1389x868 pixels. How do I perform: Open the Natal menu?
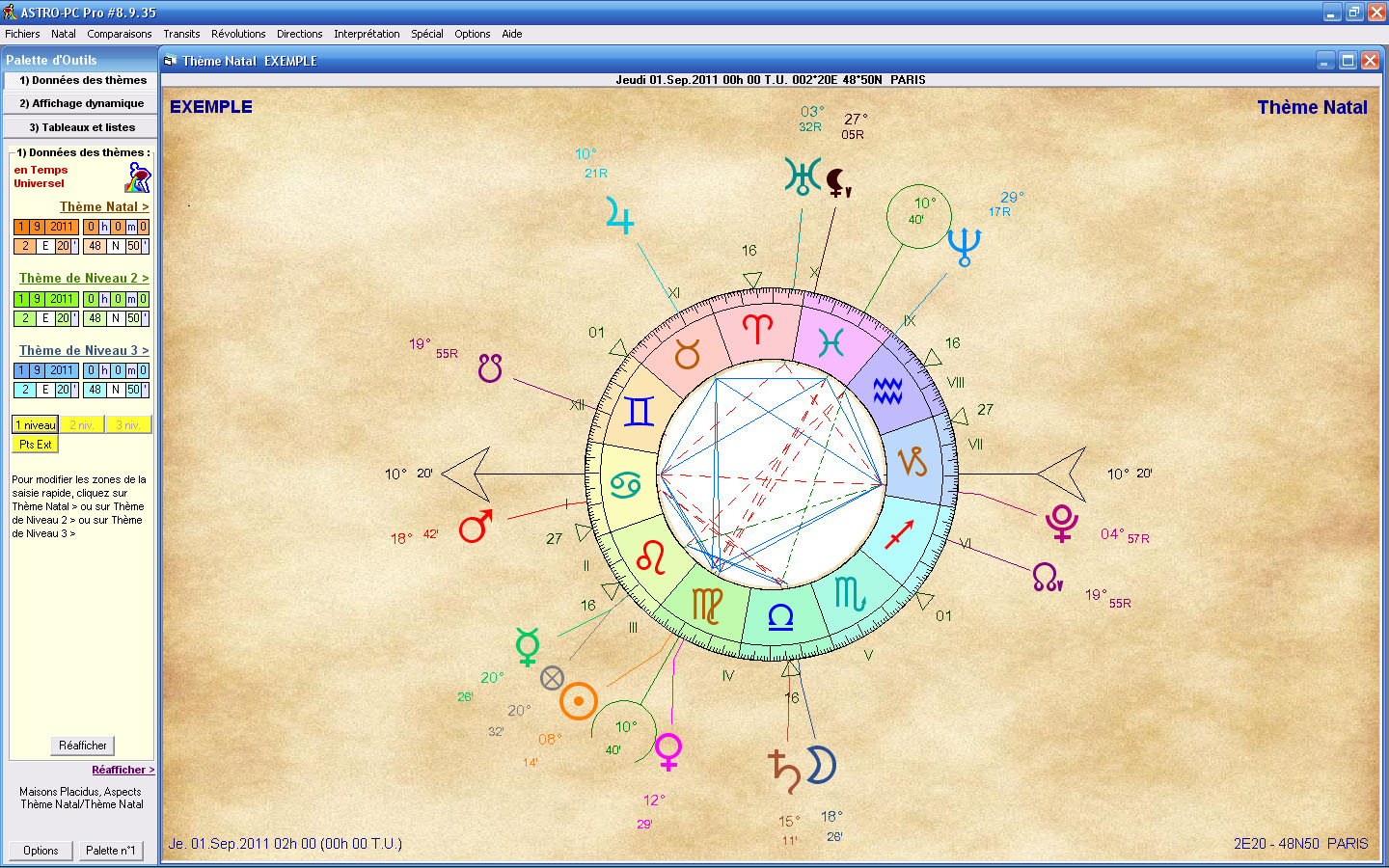point(64,34)
